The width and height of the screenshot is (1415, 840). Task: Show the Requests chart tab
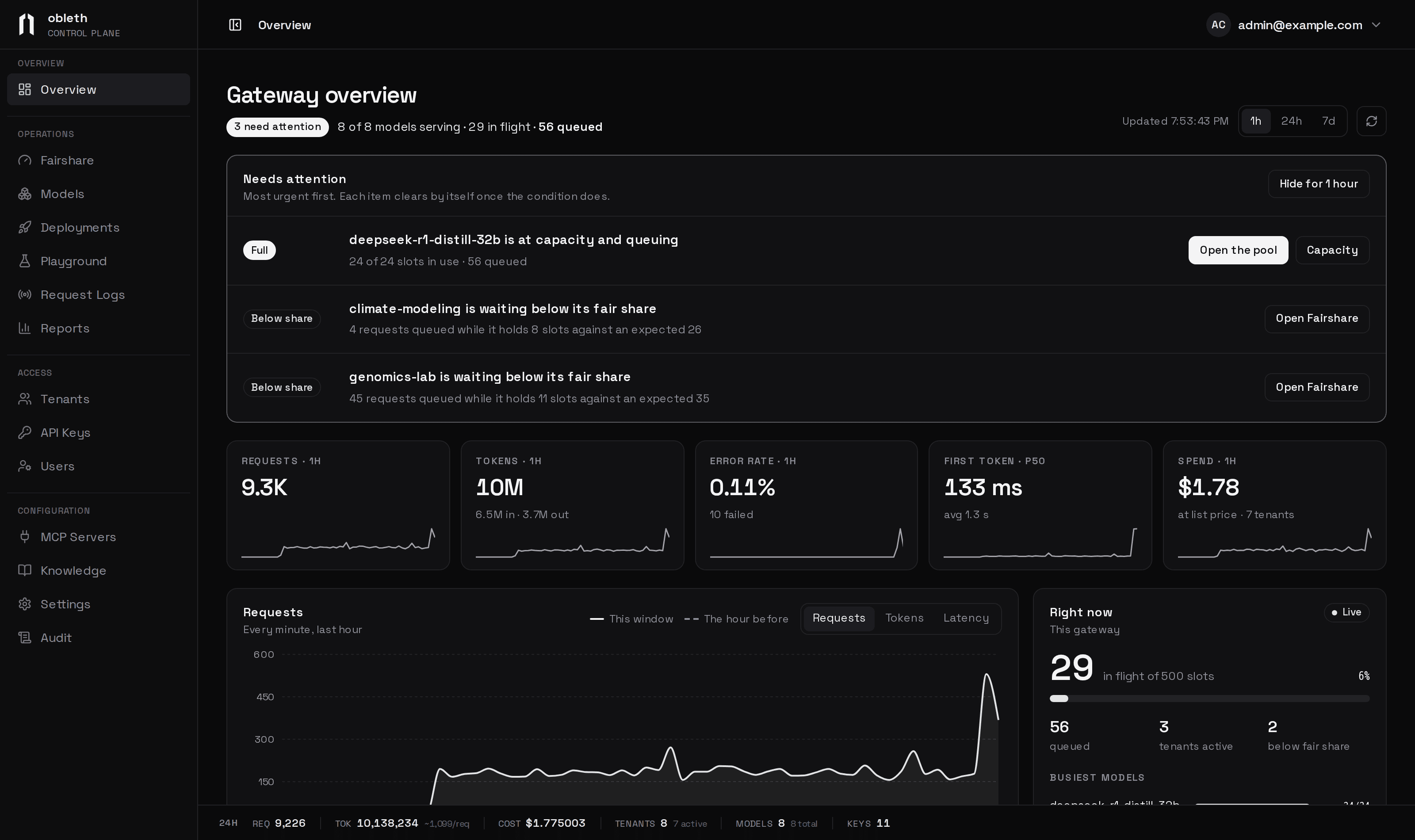(838, 618)
